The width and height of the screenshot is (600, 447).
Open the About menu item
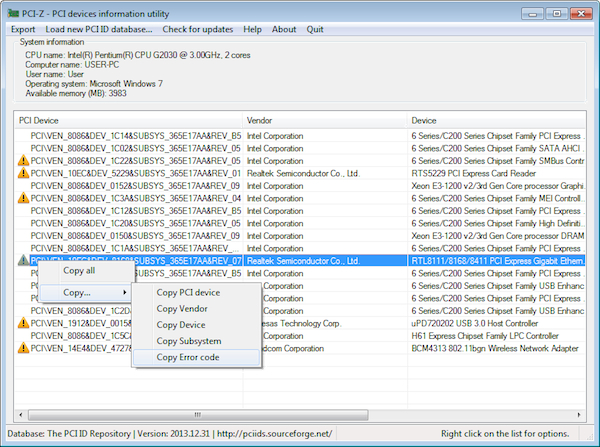[284, 29]
